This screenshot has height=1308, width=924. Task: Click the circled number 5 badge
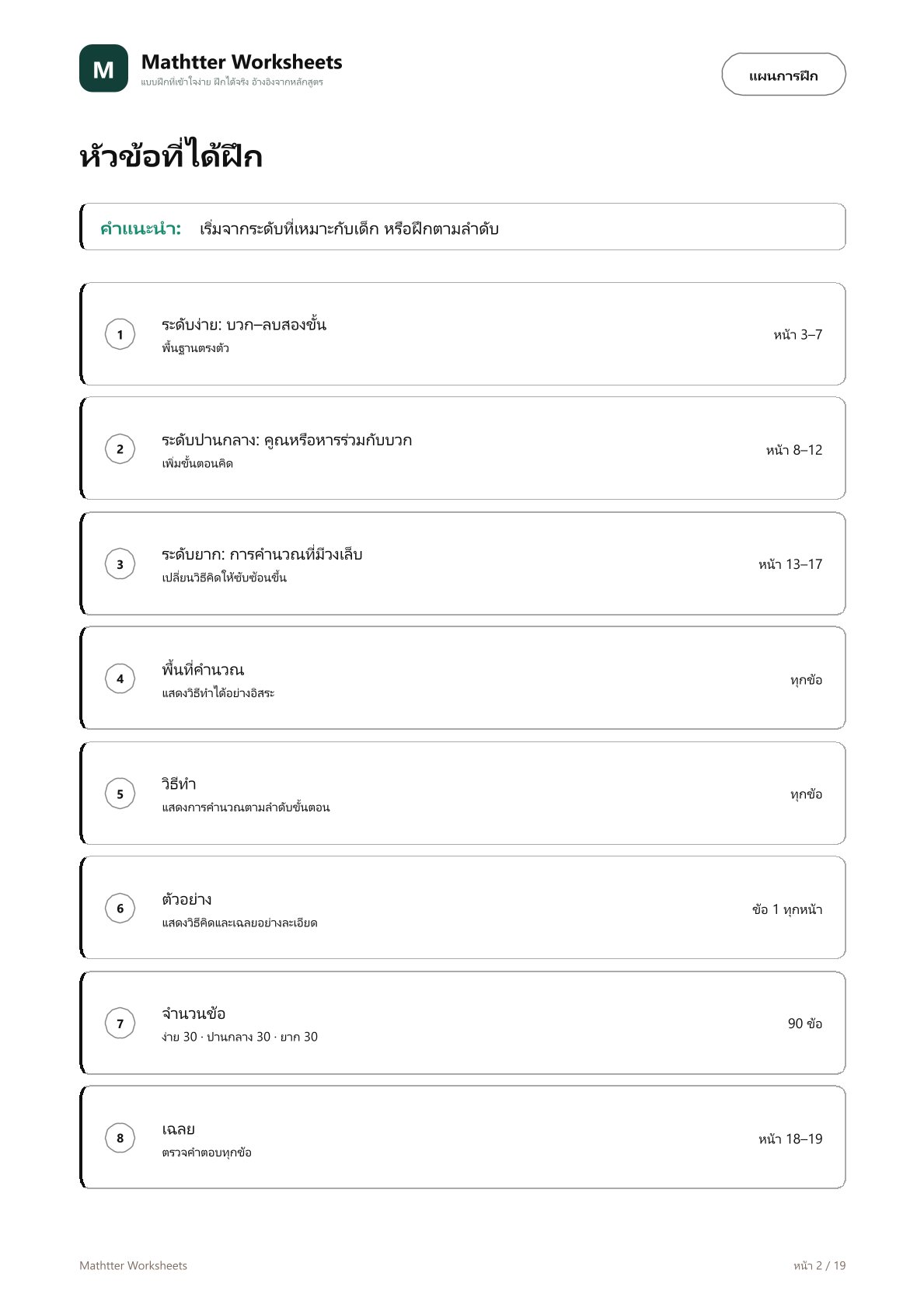click(x=120, y=794)
